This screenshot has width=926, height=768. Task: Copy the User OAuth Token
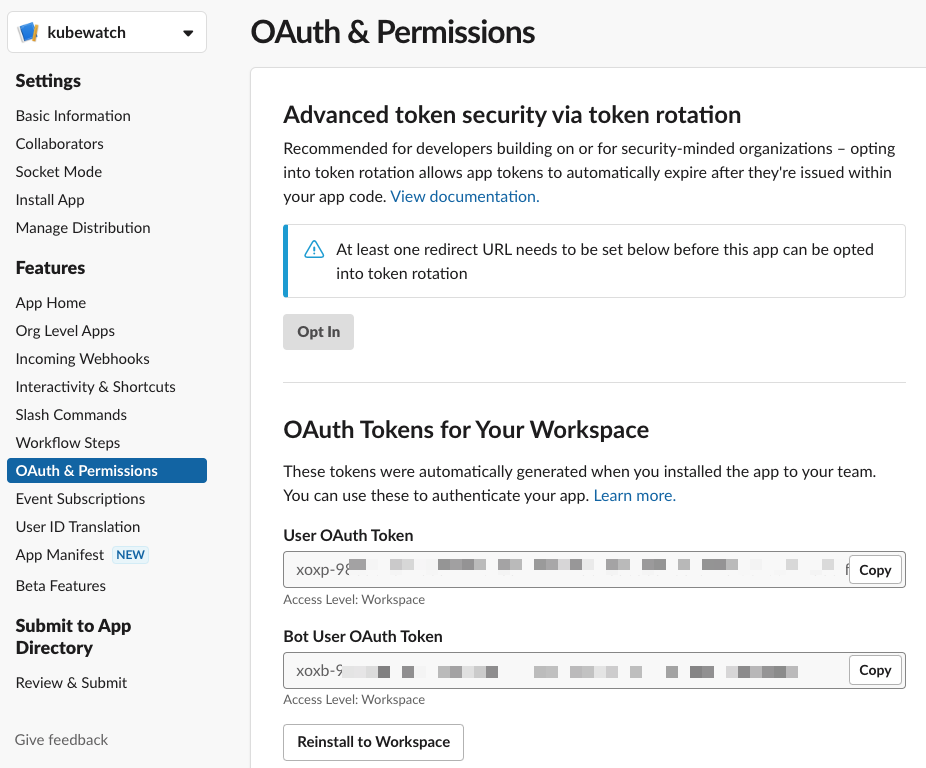coord(875,570)
